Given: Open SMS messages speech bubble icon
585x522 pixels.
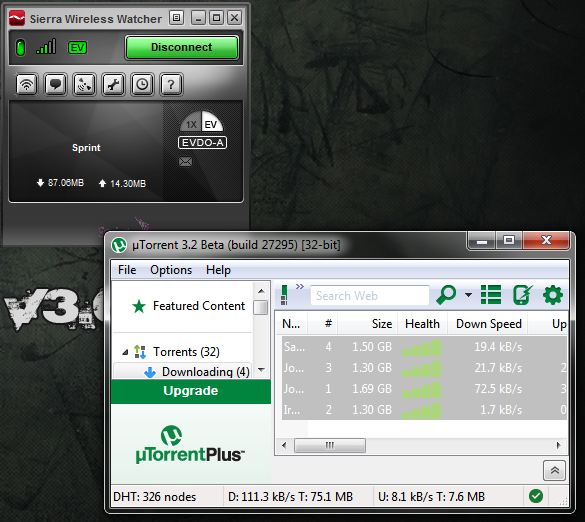Looking at the screenshot, I should pyautogui.click(x=56, y=84).
